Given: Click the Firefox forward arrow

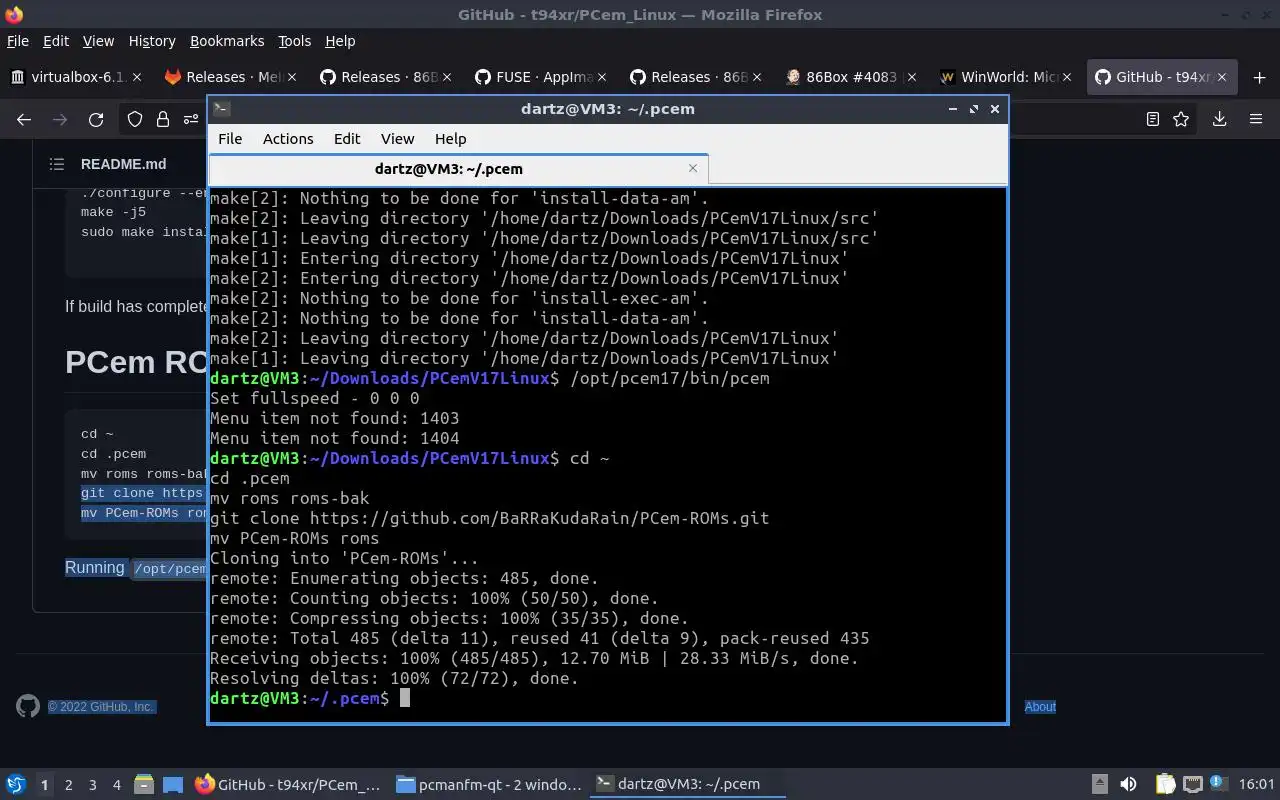Looking at the screenshot, I should [60, 119].
